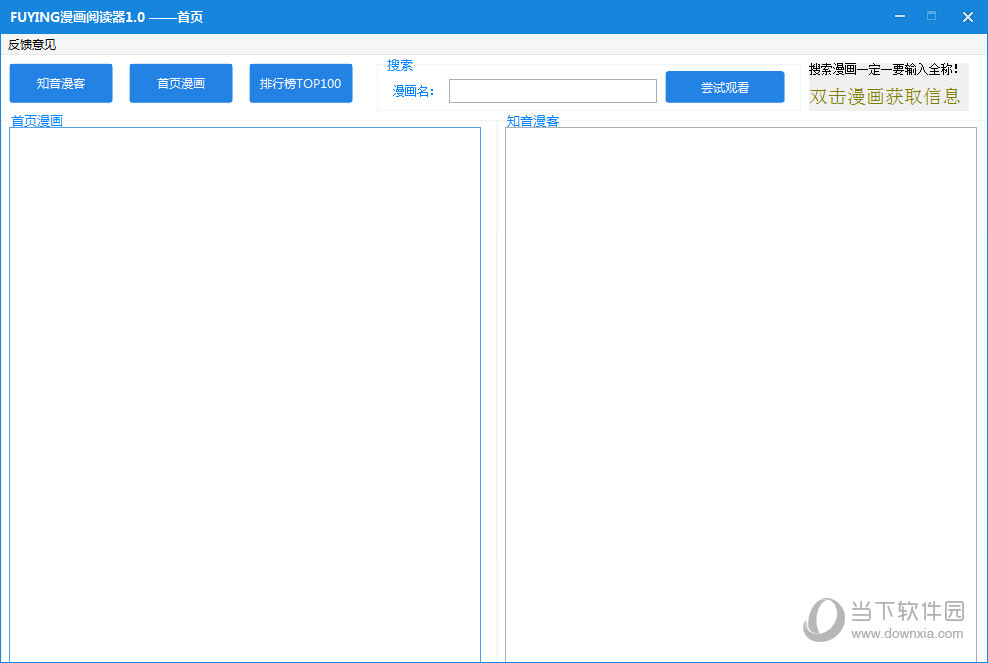The height and width of the screenshot is (663, 988).
Task: Click inside the empty 知音漫客 list panel
Action: pyautogui.click(x=740, y=390)
